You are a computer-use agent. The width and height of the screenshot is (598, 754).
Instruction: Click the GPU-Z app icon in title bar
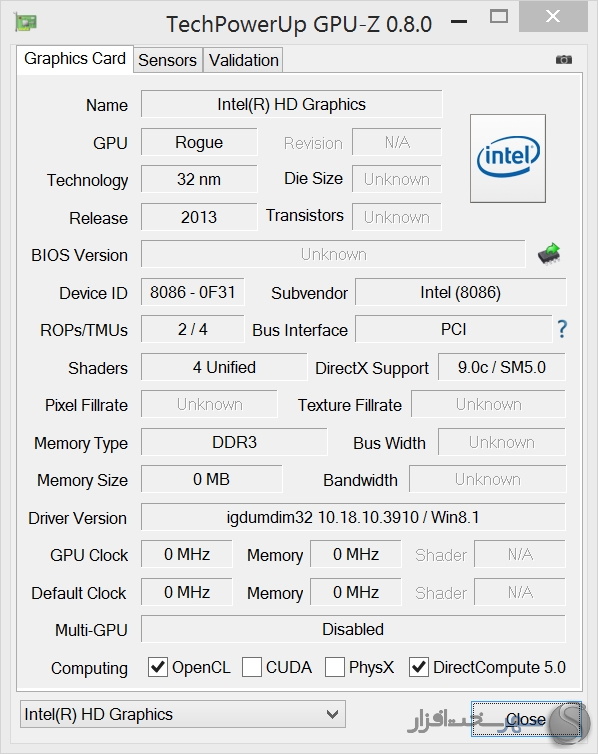pos(25,22)
